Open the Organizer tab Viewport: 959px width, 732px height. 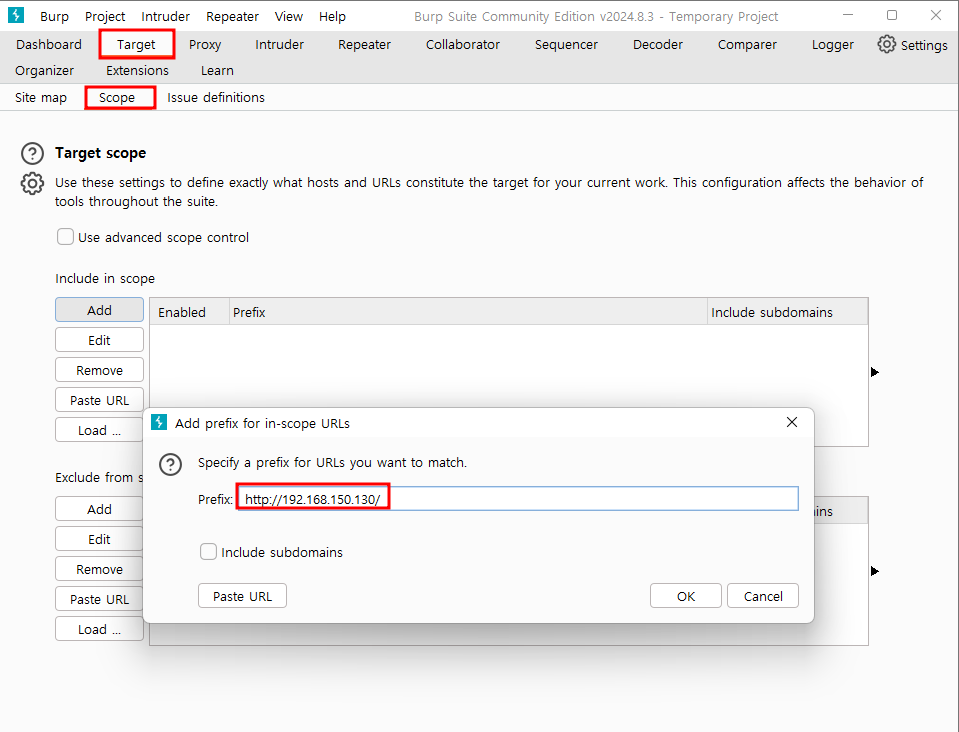click(45, 71)
